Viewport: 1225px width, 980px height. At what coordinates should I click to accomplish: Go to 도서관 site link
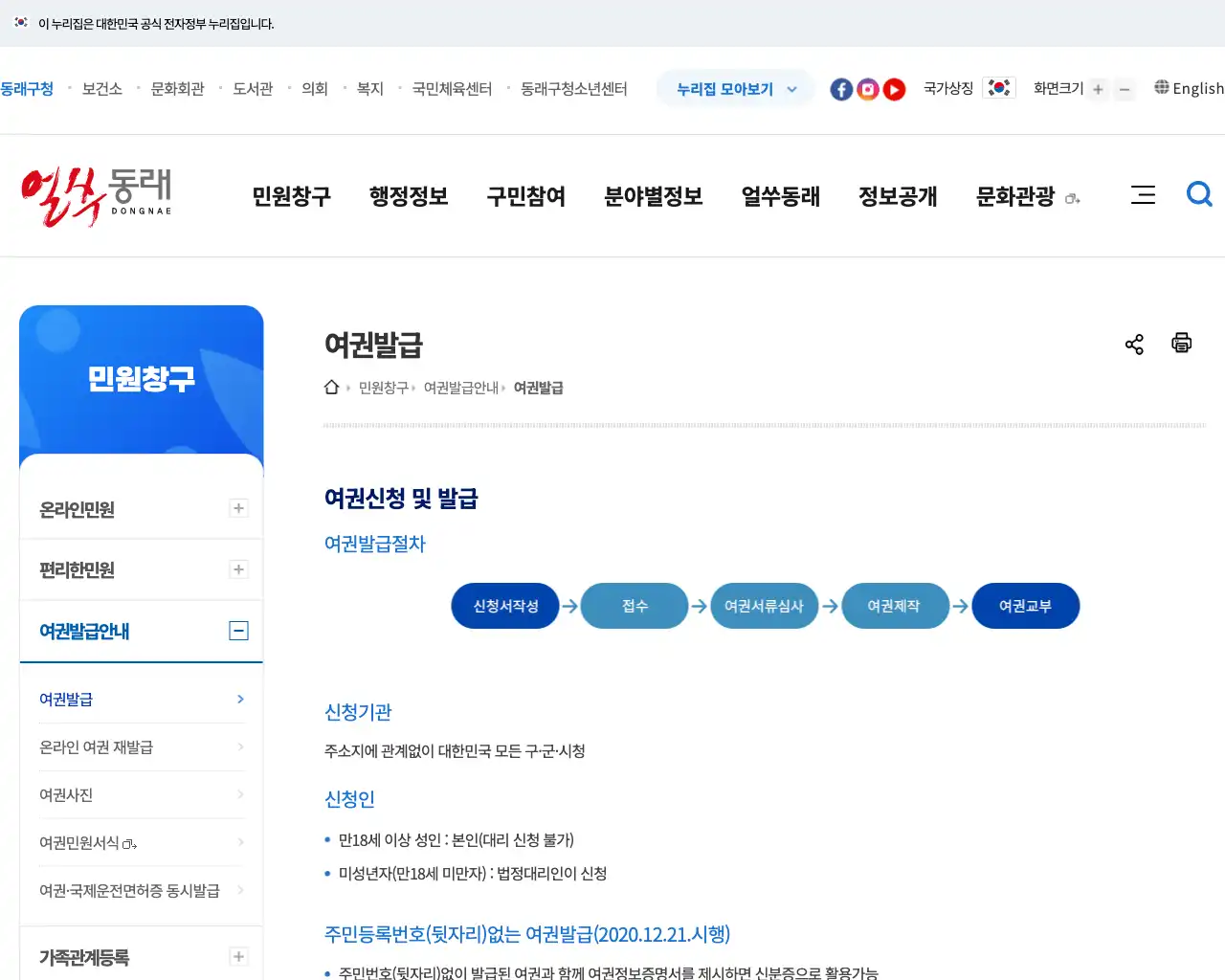(254, 89)
